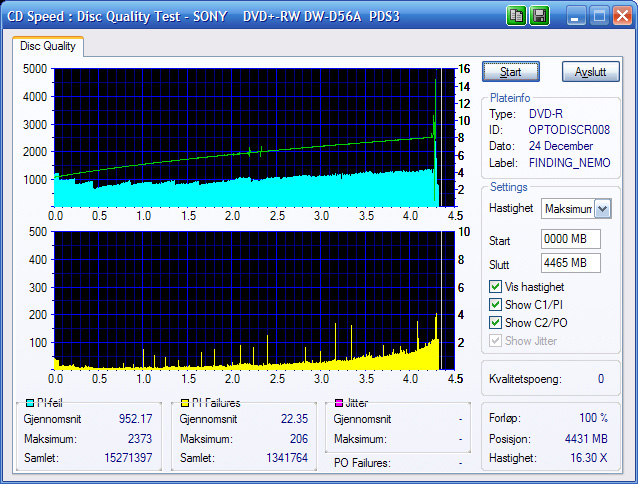Click the Posisjon value 4431 MB

[586, 439]
